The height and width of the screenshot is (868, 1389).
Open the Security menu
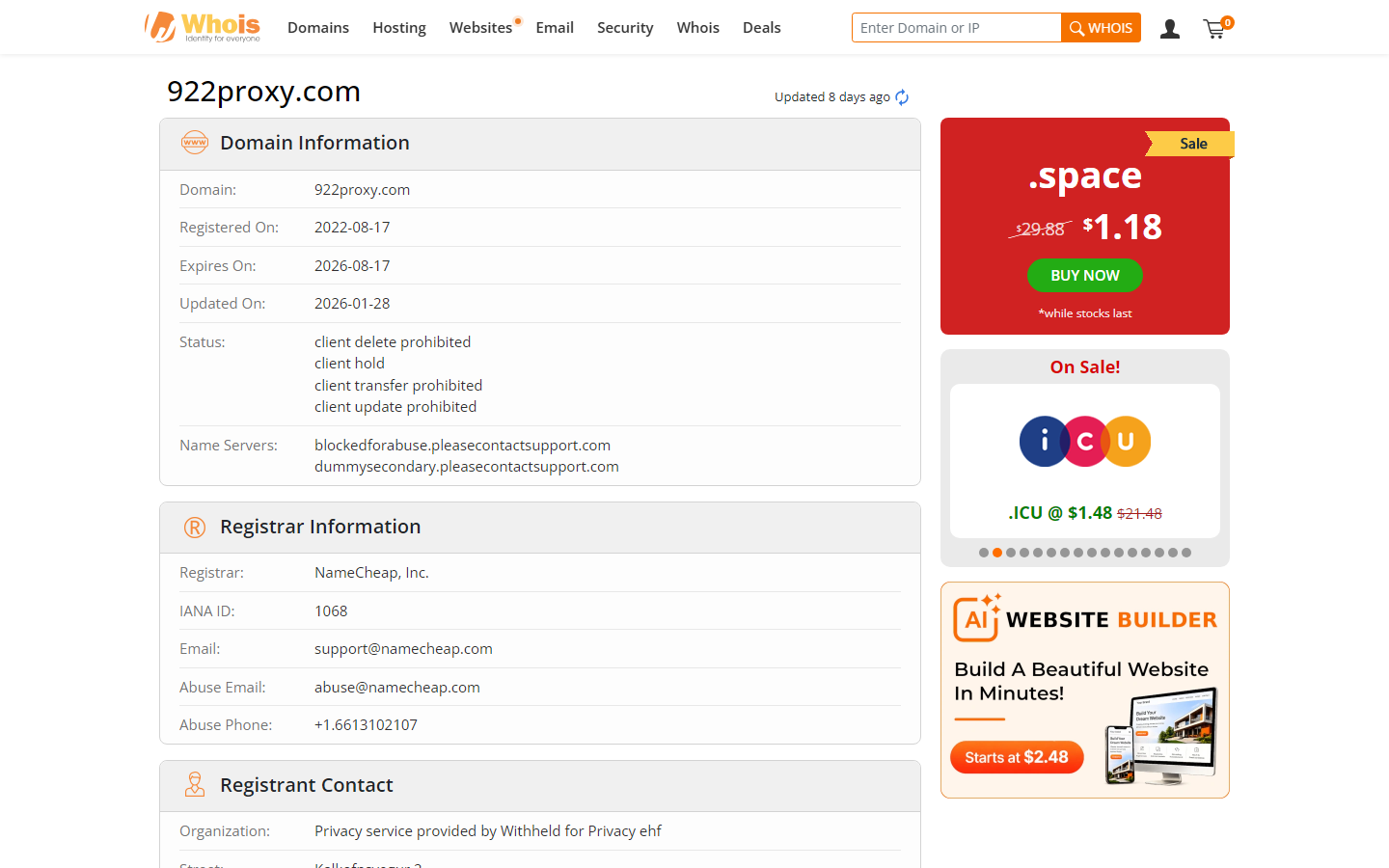pyautogui.click(x=625, y=28)
